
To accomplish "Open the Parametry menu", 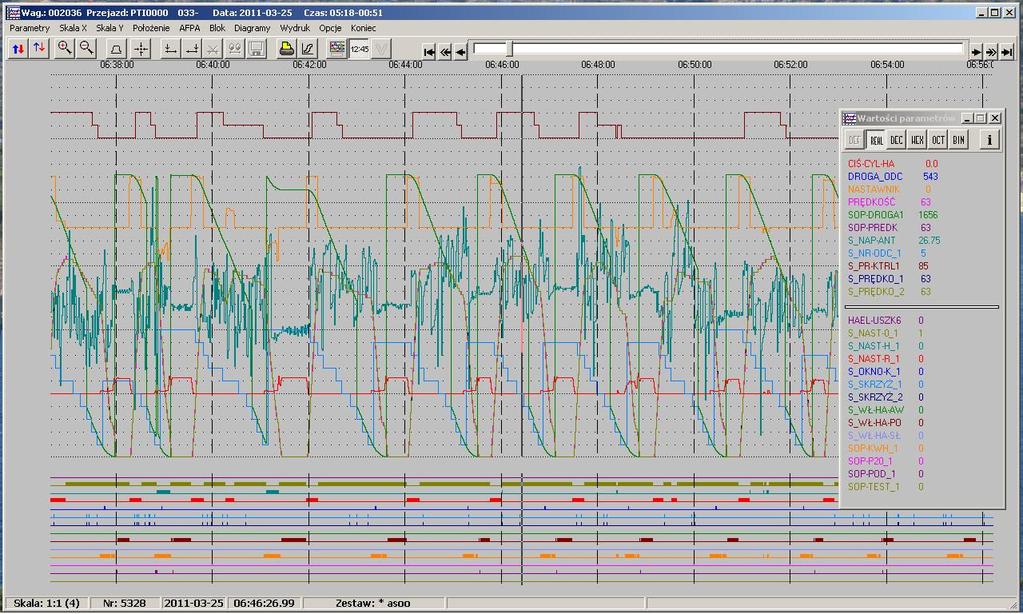I will pos(29,28).
